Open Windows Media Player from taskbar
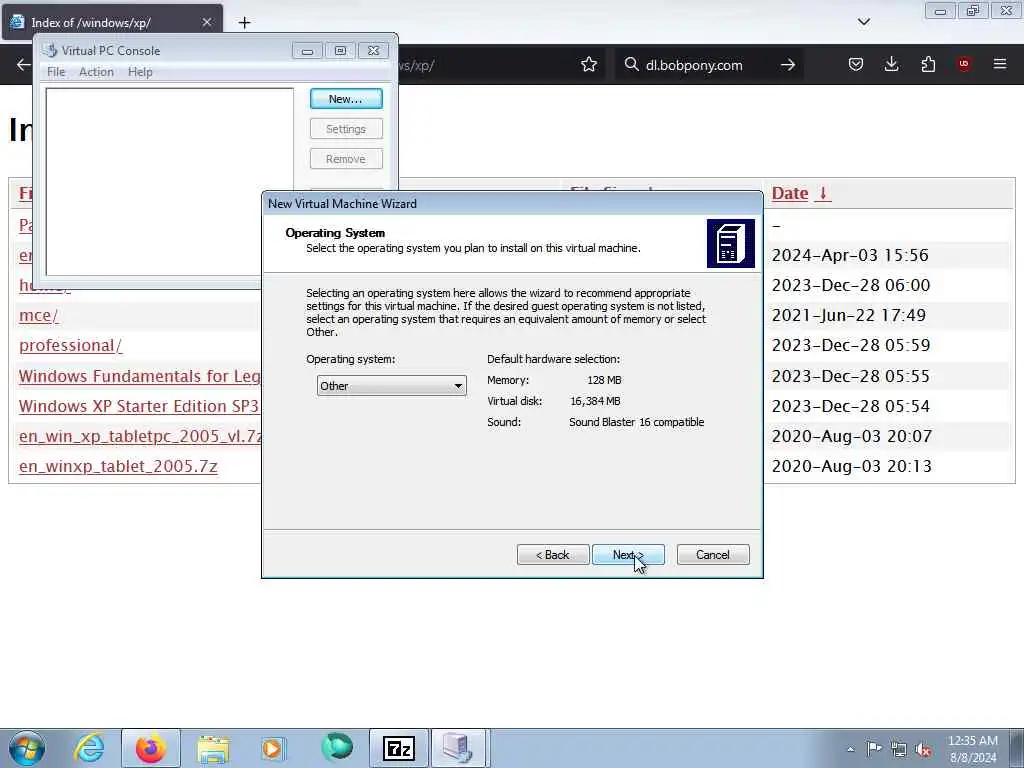This screenshot has height=768, width=1024. [x=273, y=748]
